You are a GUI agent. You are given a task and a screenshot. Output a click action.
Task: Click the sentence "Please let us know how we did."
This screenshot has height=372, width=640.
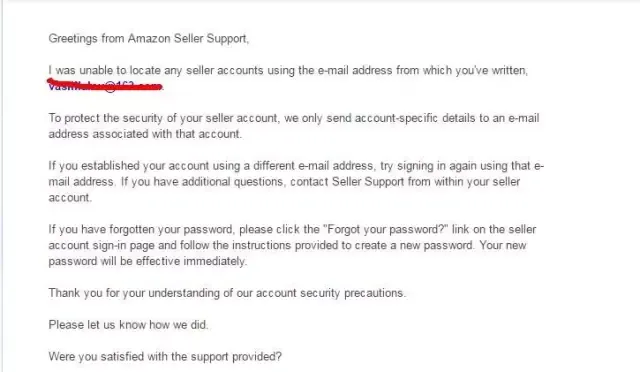(128, 325)
